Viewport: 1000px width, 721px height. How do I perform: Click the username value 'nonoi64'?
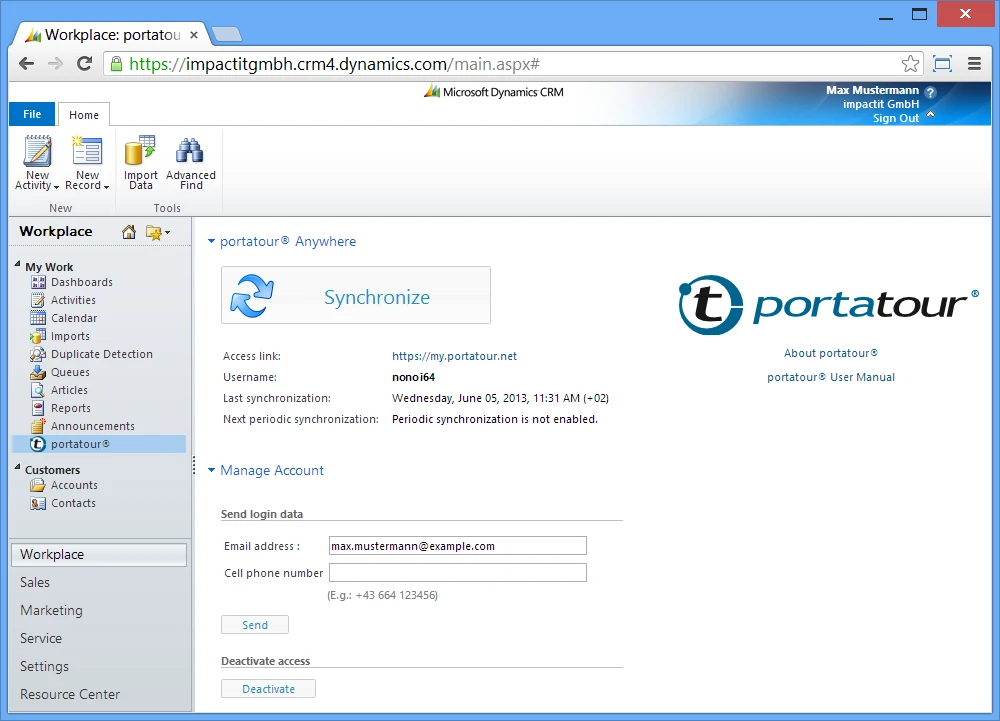[413, 377]
